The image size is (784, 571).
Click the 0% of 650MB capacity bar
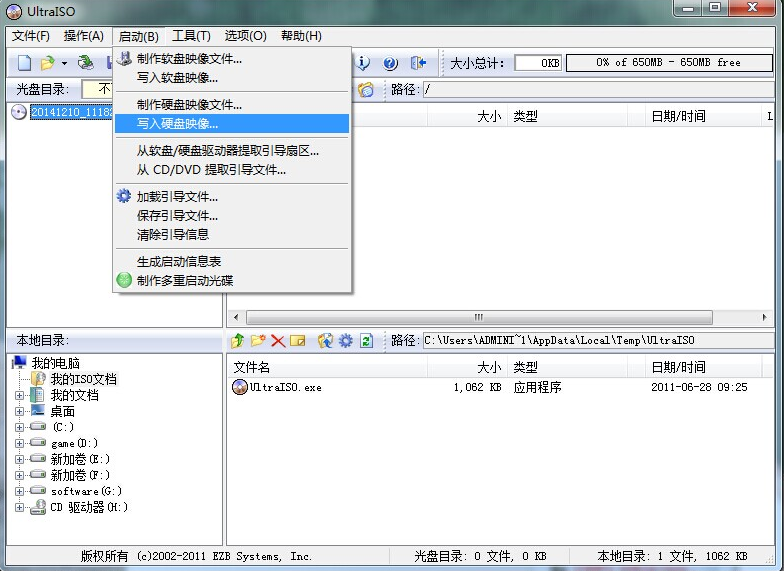[x=669, y=63]
